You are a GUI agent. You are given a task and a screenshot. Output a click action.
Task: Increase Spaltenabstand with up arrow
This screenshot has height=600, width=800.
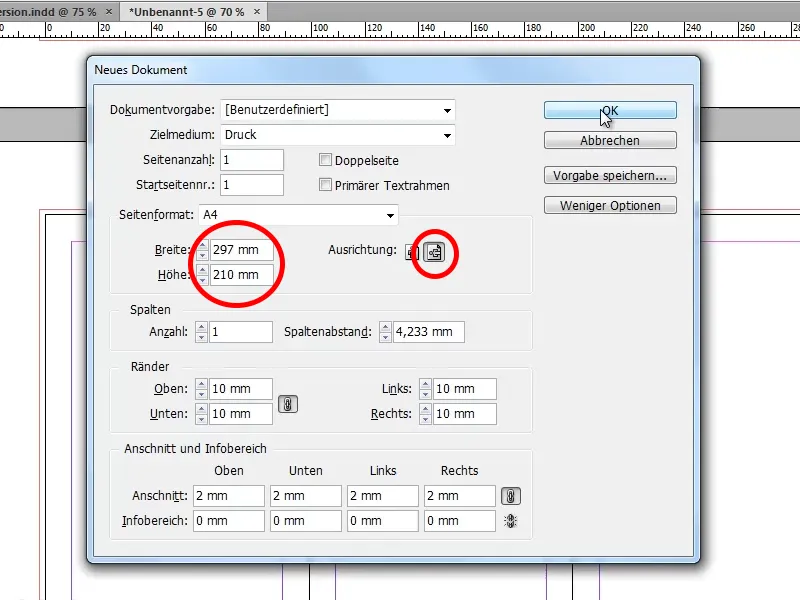(x=385, y=327)
